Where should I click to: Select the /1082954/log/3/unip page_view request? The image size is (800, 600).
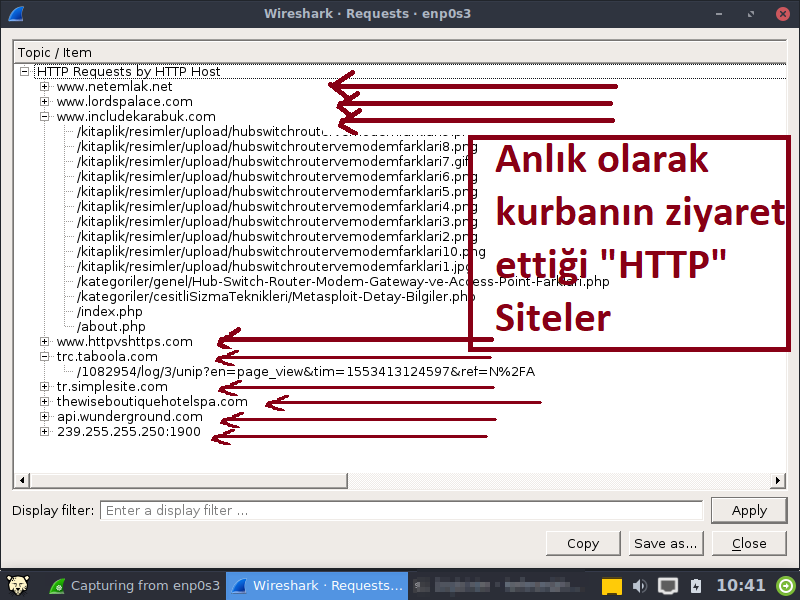[306, 371]
